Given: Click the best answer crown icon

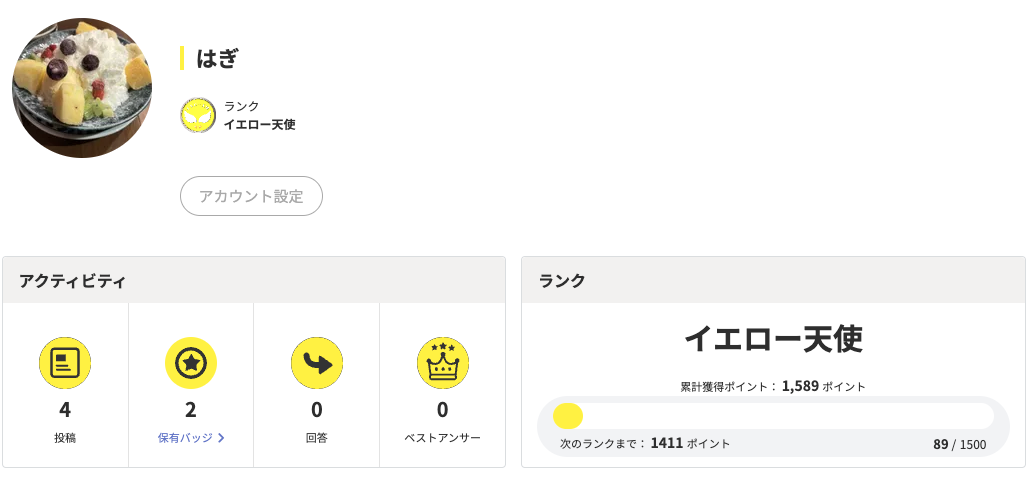Looking at the screenshot, I should 443,362.
